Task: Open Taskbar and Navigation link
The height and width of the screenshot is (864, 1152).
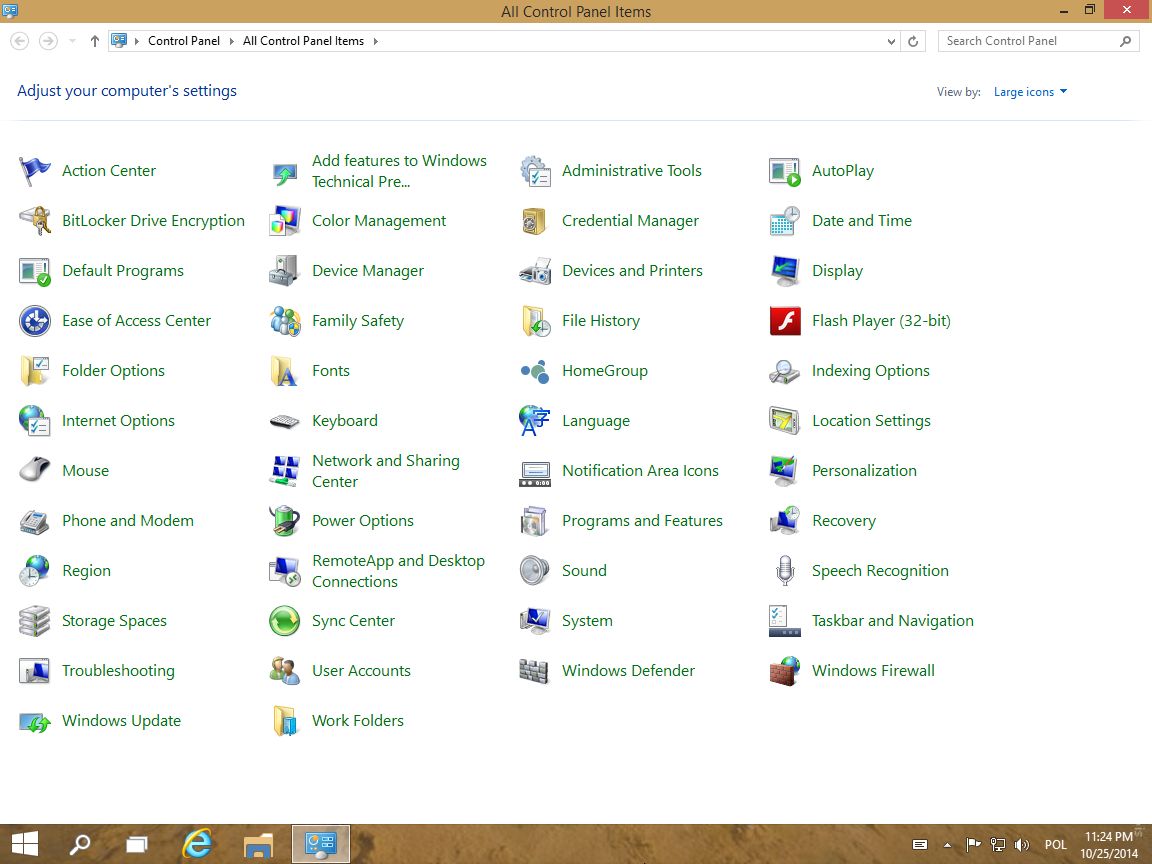Action: 893,621
